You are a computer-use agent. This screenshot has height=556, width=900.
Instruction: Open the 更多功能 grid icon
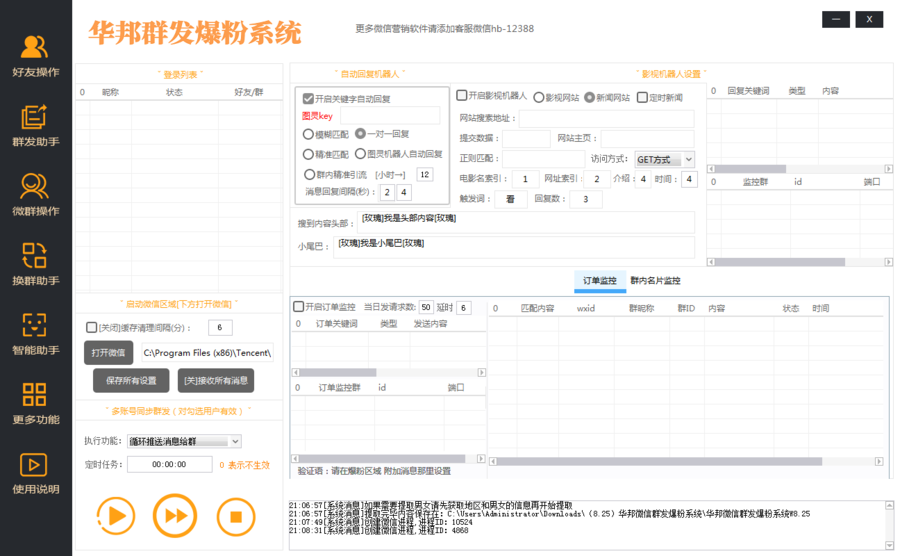tap(34, 395)
